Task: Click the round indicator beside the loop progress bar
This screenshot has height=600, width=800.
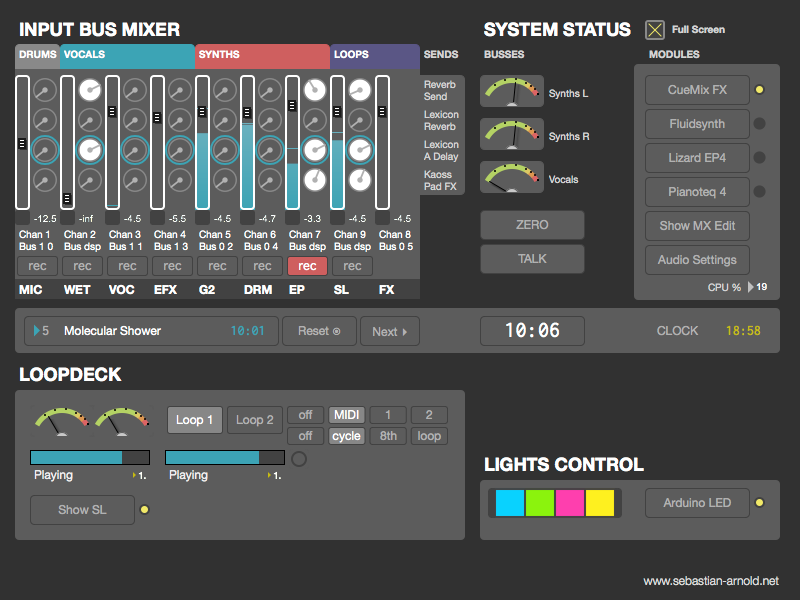Action: 298,459
